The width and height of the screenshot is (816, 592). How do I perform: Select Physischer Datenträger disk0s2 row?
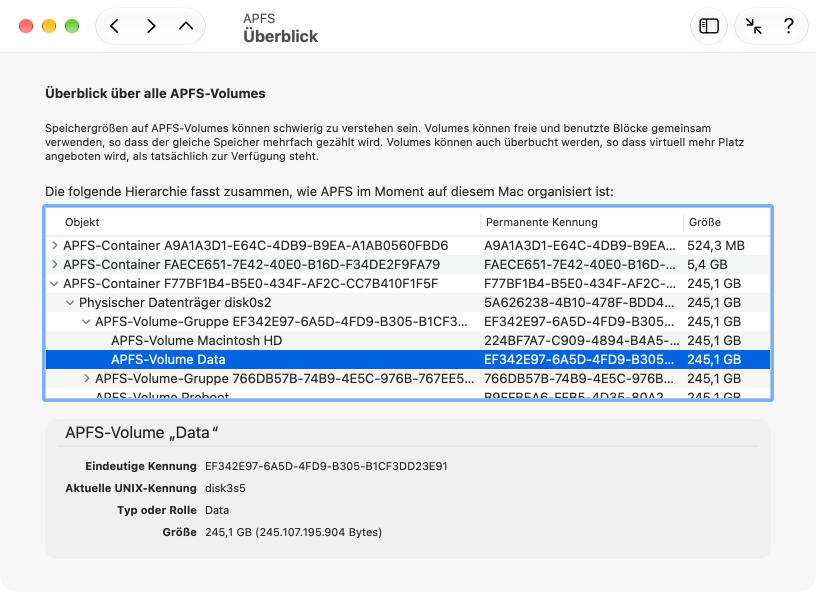click(x=408, y=303)
